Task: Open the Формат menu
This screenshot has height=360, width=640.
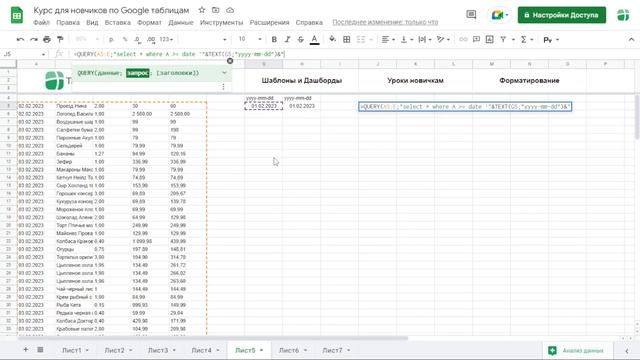Action: (x=149, y=22)
